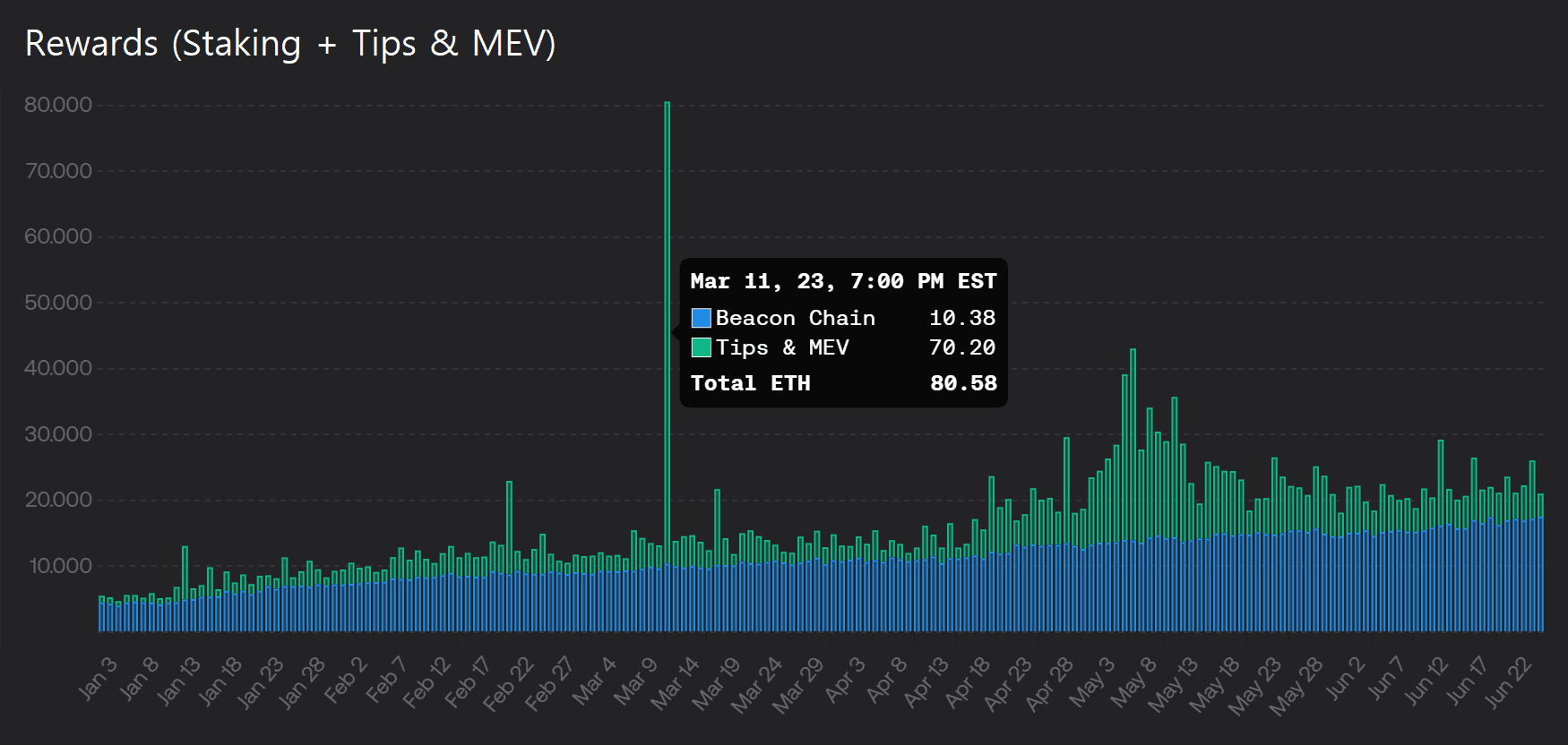Click the Mar 14 x-axis label

(x=674, y=684)
